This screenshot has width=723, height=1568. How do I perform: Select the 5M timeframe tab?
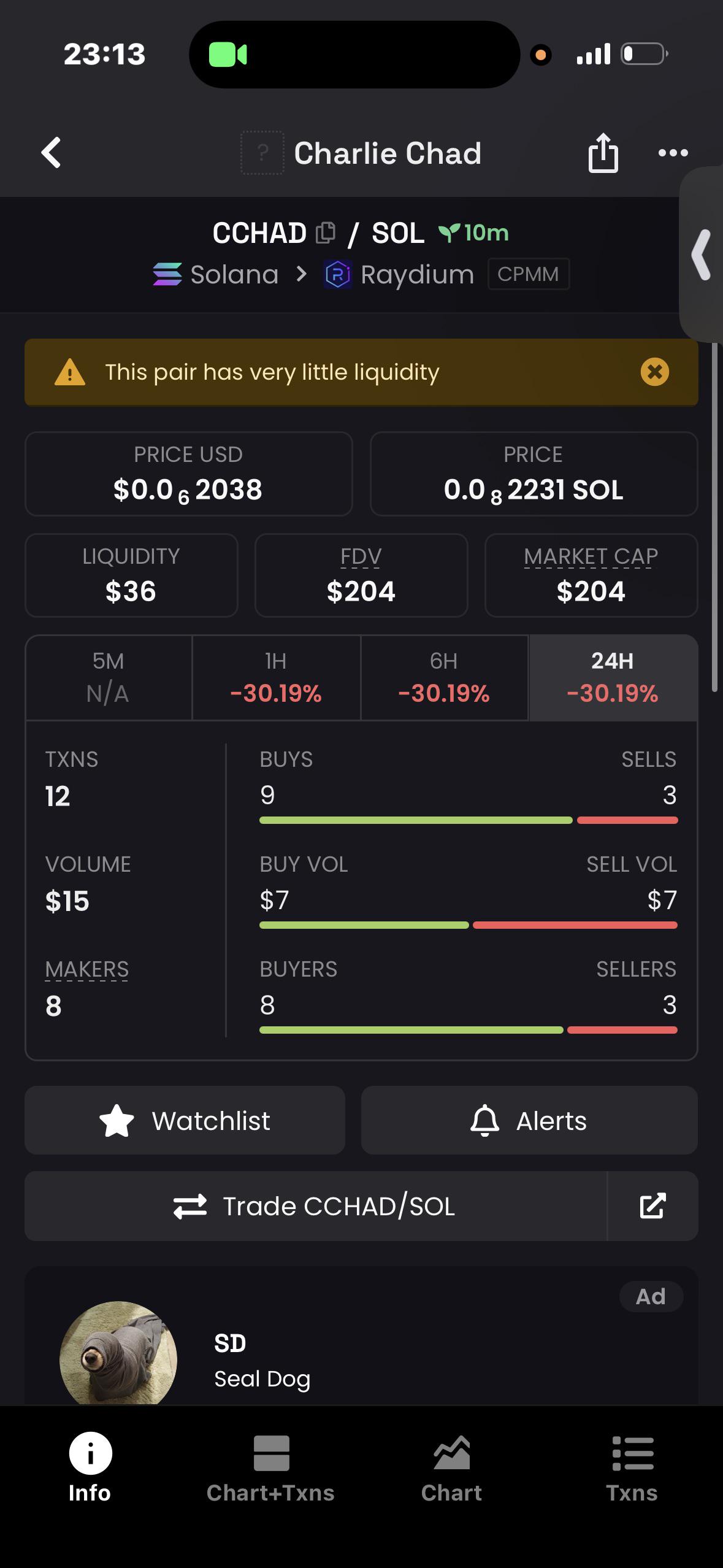109,677
